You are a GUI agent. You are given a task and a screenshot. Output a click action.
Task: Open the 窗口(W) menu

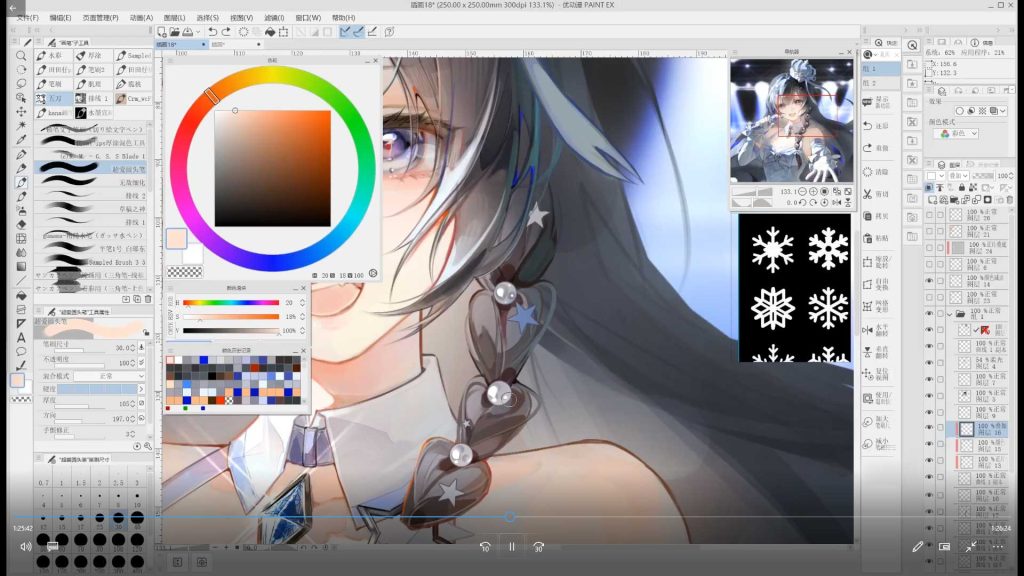[308, 18]
